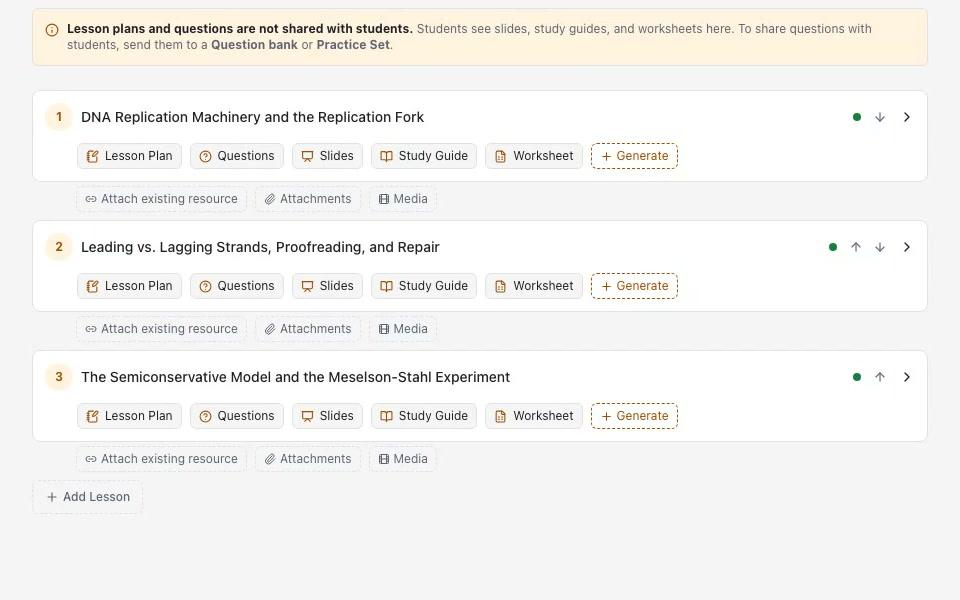Open Study Guide for lesson 2
Viewport: 960px width, 600px height.
(x=424, y=286)
